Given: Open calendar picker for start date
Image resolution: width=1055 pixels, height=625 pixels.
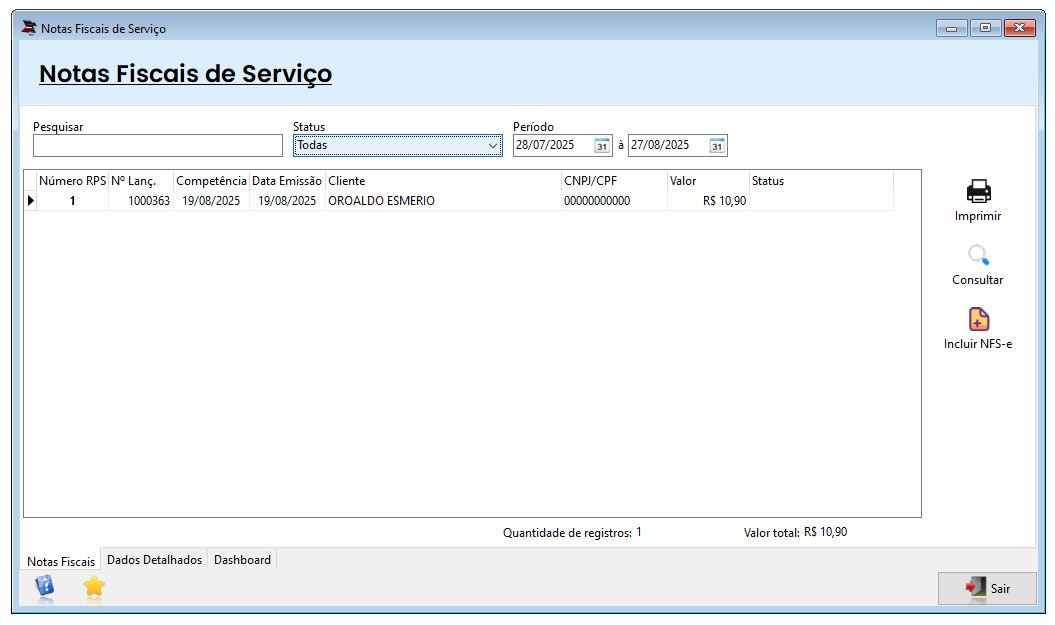Looking at the screenshot, I should 602,146.
